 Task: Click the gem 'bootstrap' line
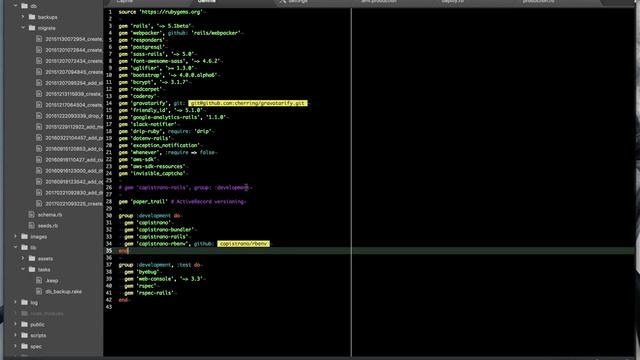[168, 75]
